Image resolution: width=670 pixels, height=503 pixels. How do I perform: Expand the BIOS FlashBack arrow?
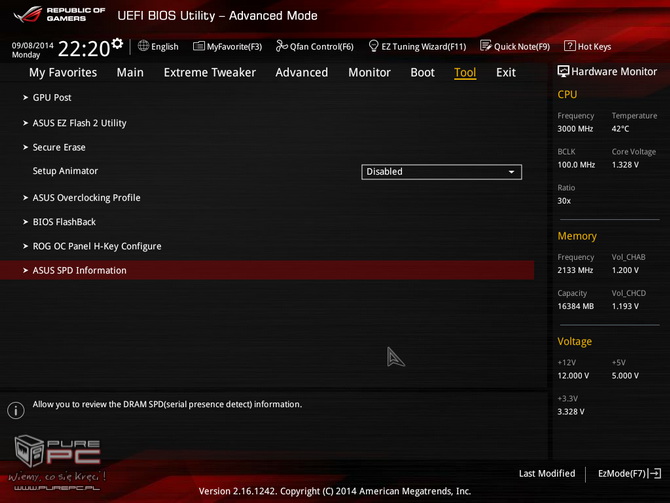25,222
